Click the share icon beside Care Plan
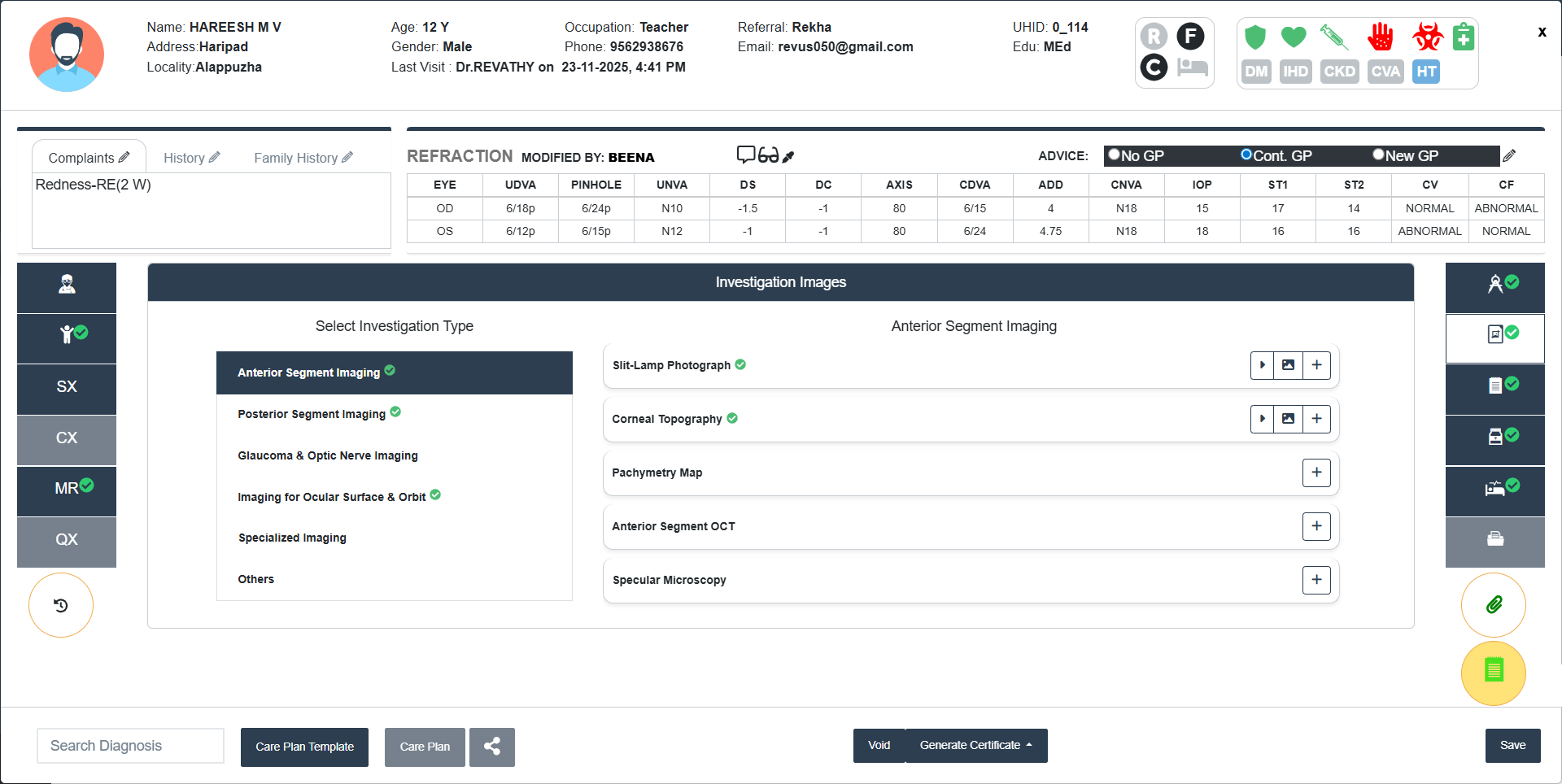The height and width of the screenshot is (784, 1562). tap(492, 747)
